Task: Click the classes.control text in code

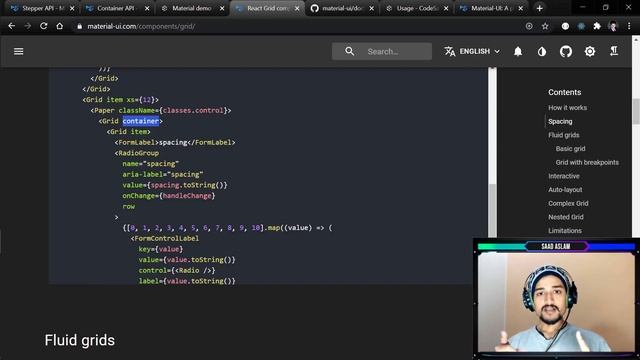Action: (193, 111)
